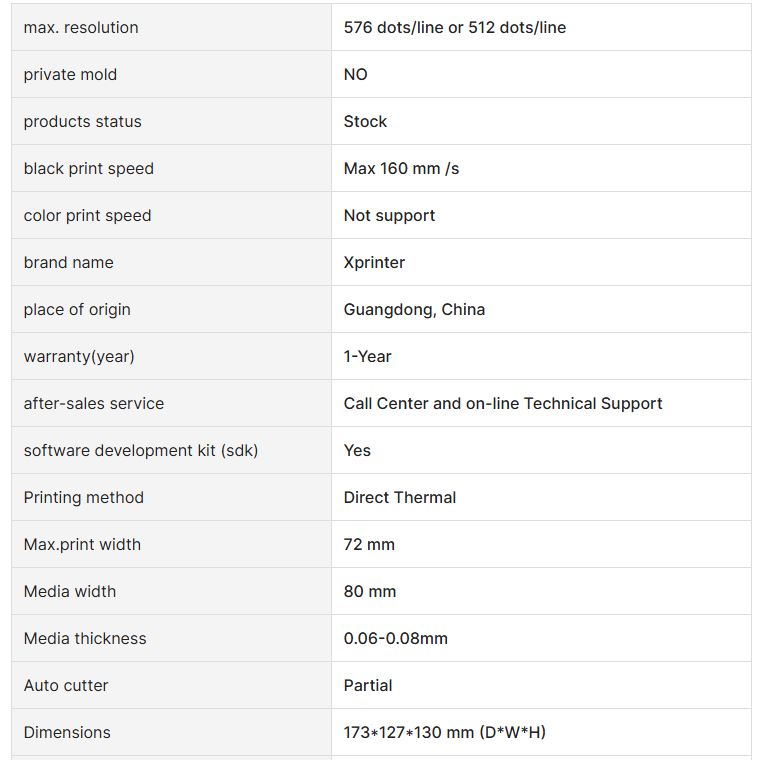This screenshot has height=760, width=763.
Task: Select the 'Direct Thermal' printing method value
Action: 399,497
